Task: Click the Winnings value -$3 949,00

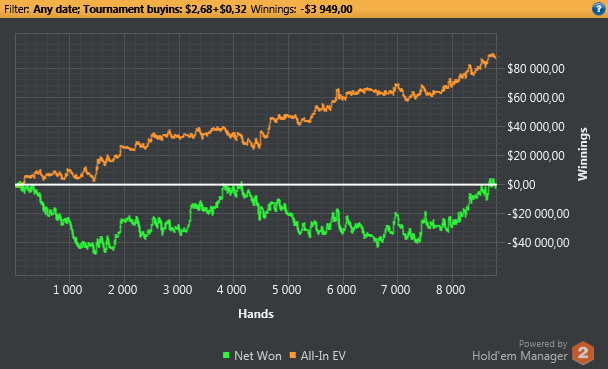Action: pyautogui.click(x=326, y=9)
